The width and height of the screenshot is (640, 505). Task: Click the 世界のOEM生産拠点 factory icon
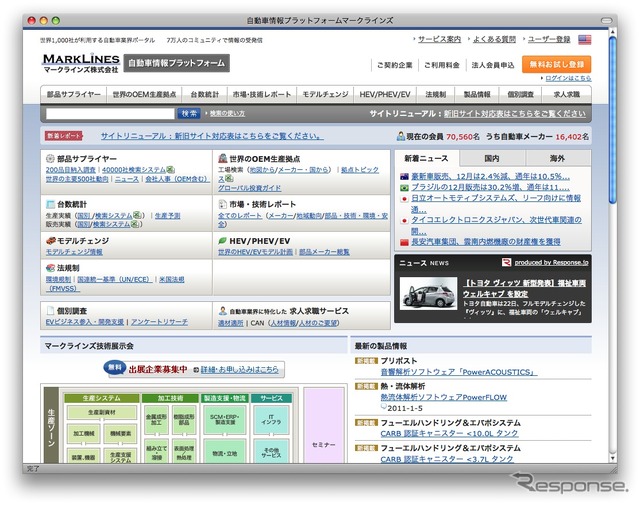[x=222, y=158]
